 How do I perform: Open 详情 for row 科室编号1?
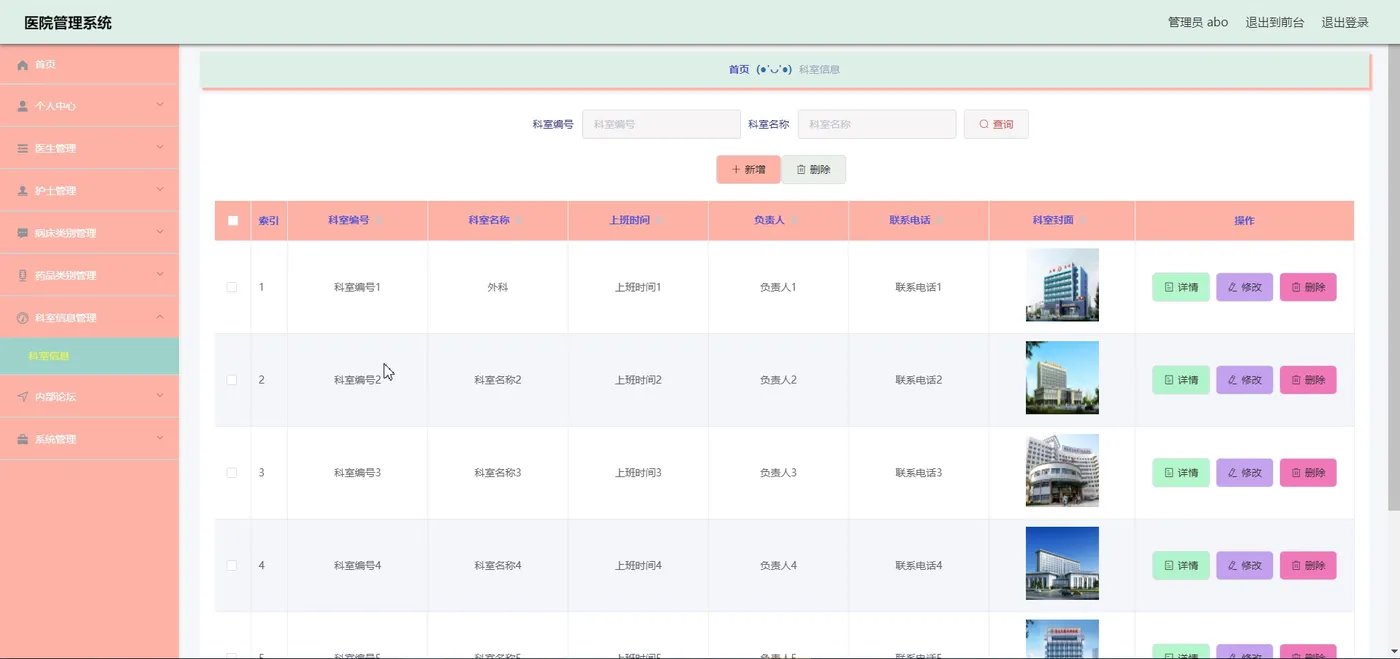pyautogui.click(x=1181, y=287)
